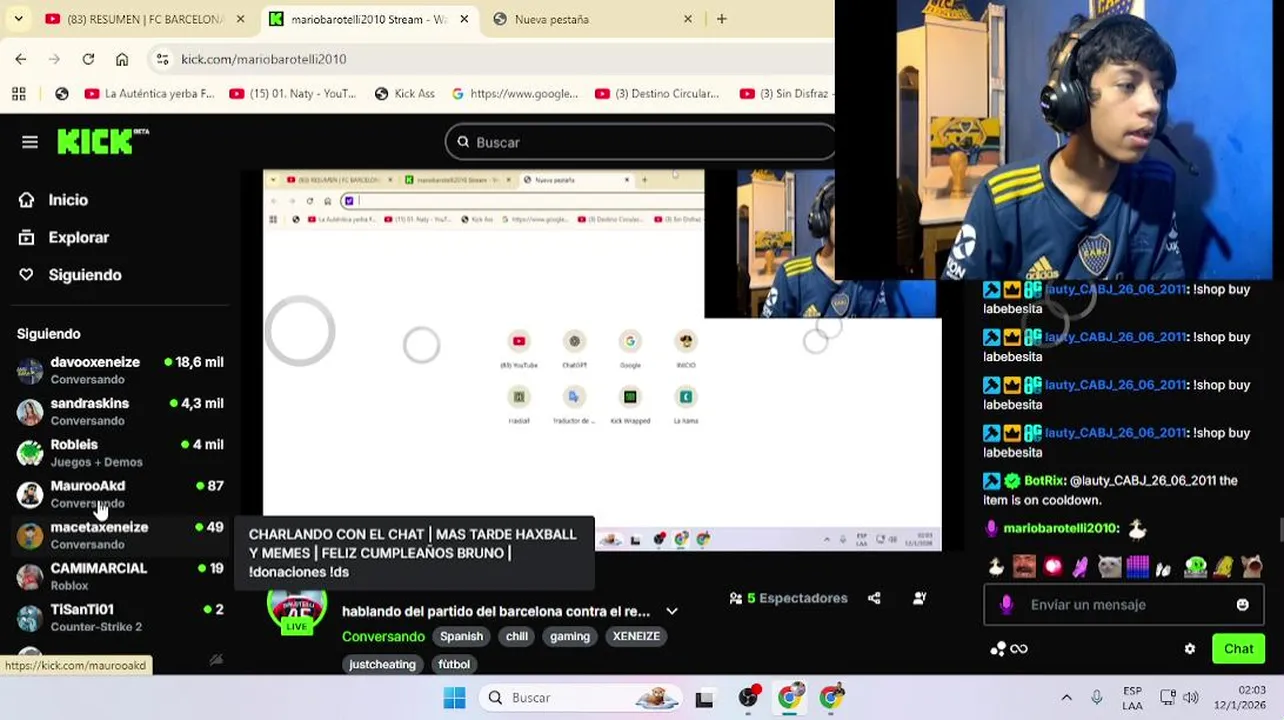
Task: Select the gaming tag
Action: 570,636
